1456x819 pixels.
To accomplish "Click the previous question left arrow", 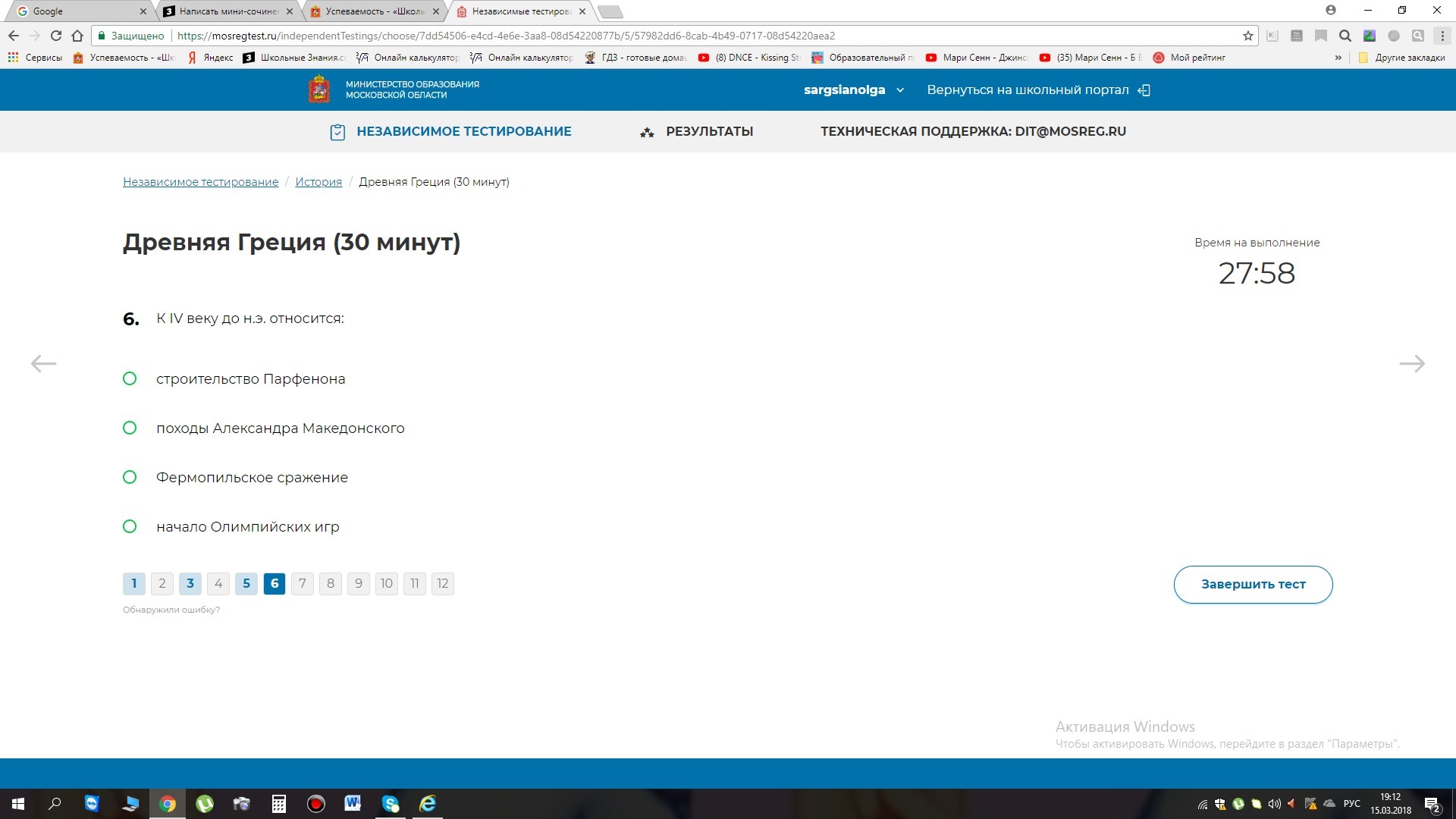I will [43, 364].
